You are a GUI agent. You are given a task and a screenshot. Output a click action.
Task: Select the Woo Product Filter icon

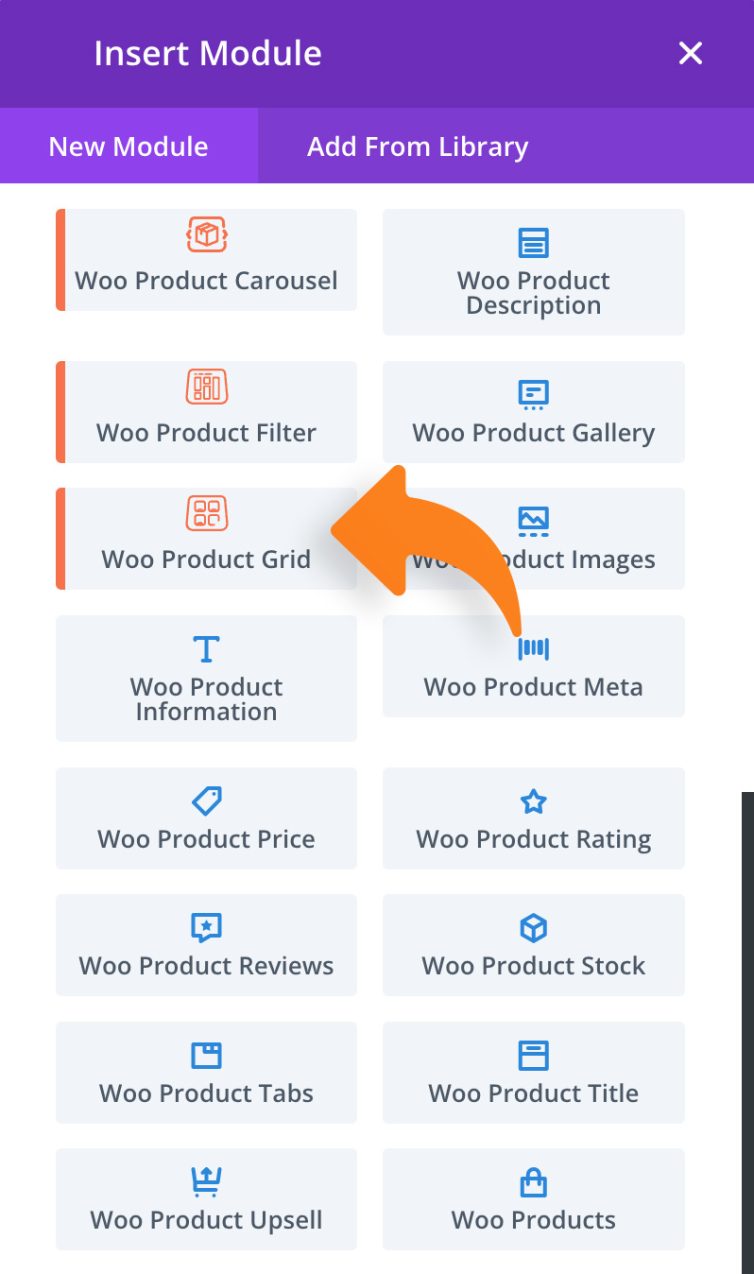(206, 387)
